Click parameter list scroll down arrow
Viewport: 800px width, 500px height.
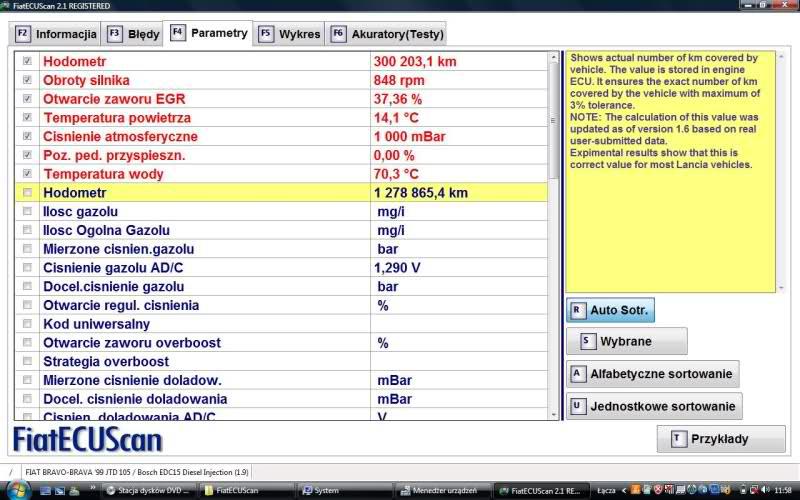tap(554, 415)
